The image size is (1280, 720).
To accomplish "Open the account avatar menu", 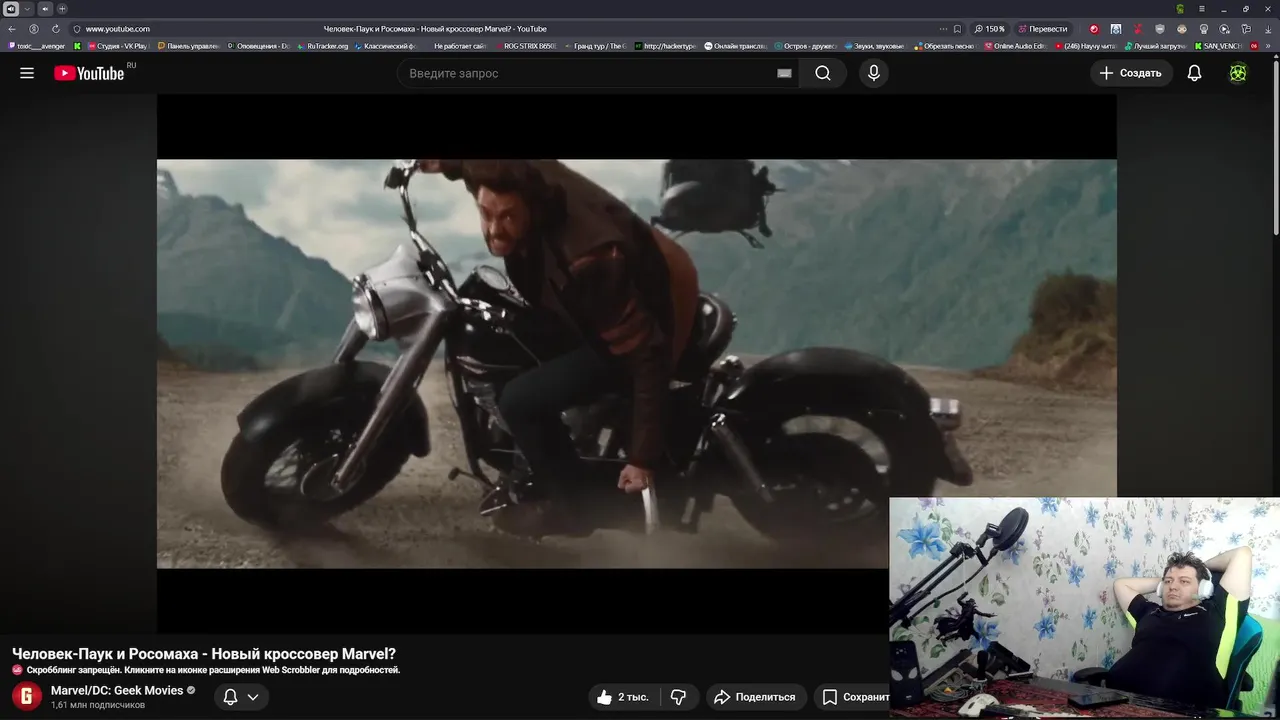I will click(x=1238, y=73).
